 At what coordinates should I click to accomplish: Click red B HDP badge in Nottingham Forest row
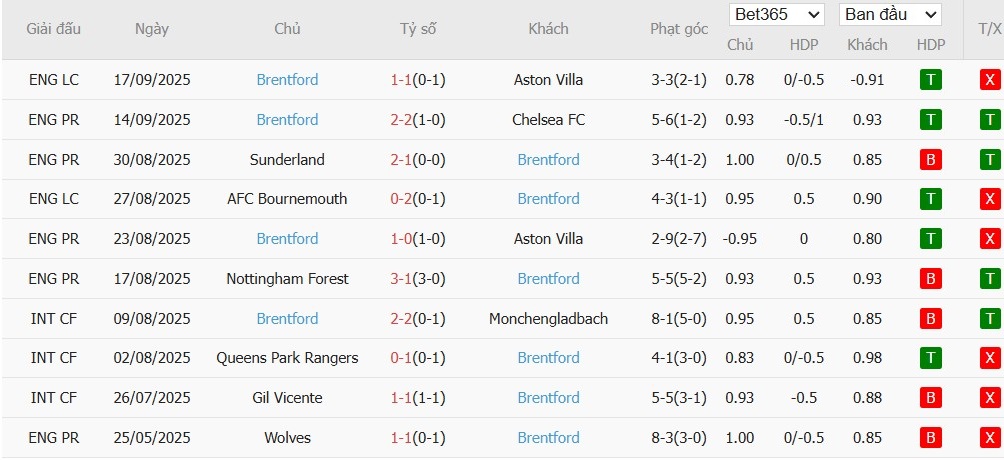click(x=931, y=278)
